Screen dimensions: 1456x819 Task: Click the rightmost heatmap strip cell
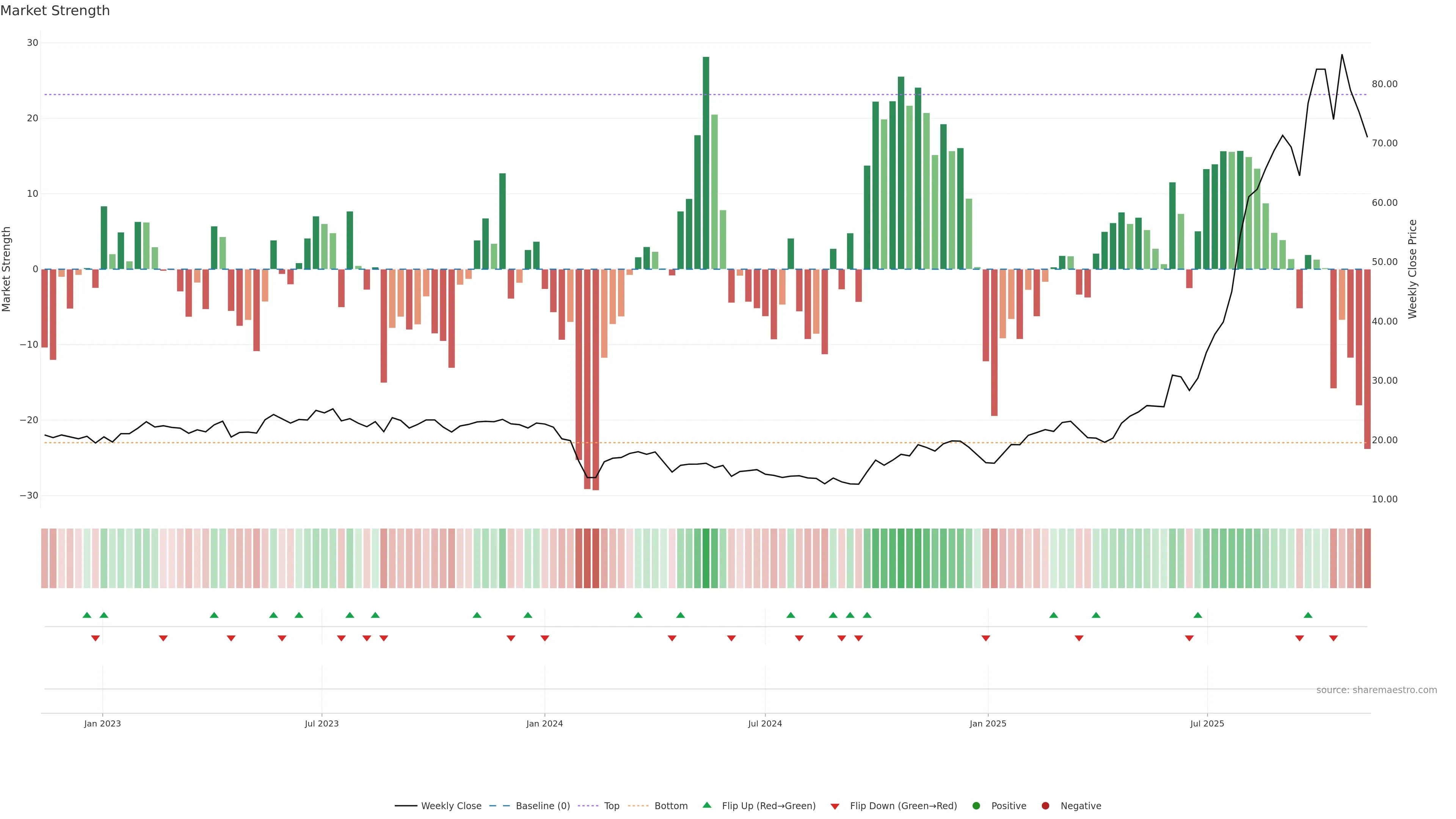(x=1367, y=559)
